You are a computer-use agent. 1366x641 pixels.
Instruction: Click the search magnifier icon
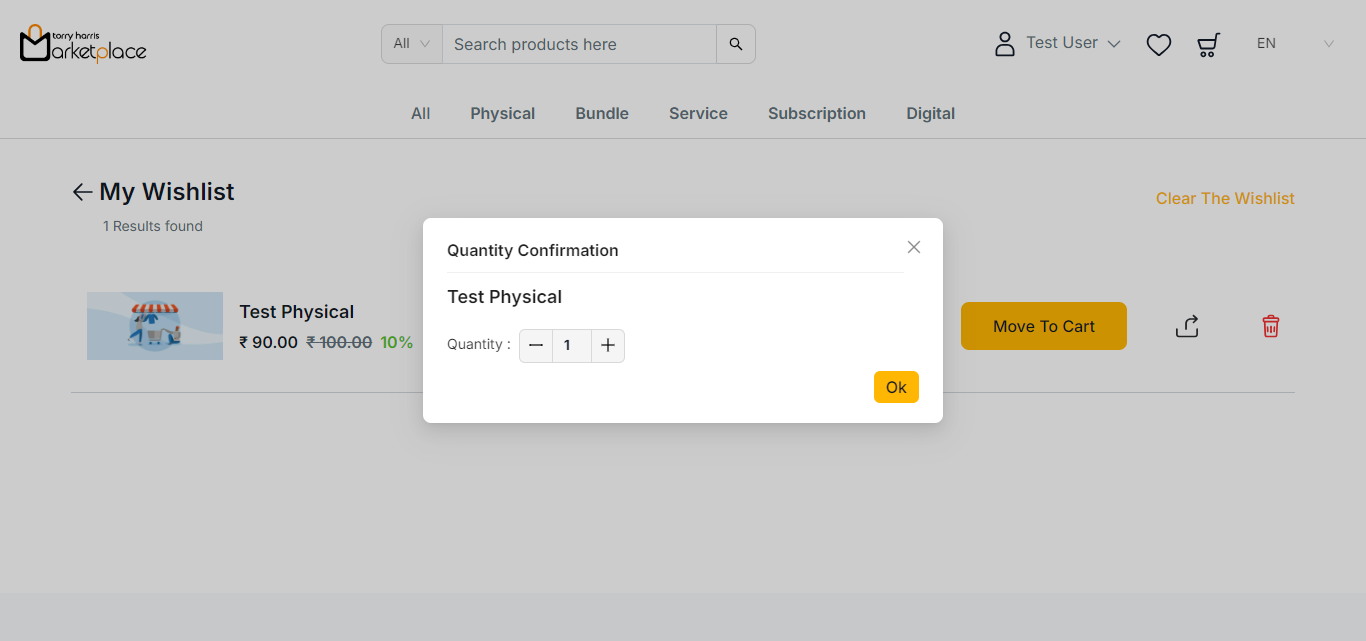(736, 44)
